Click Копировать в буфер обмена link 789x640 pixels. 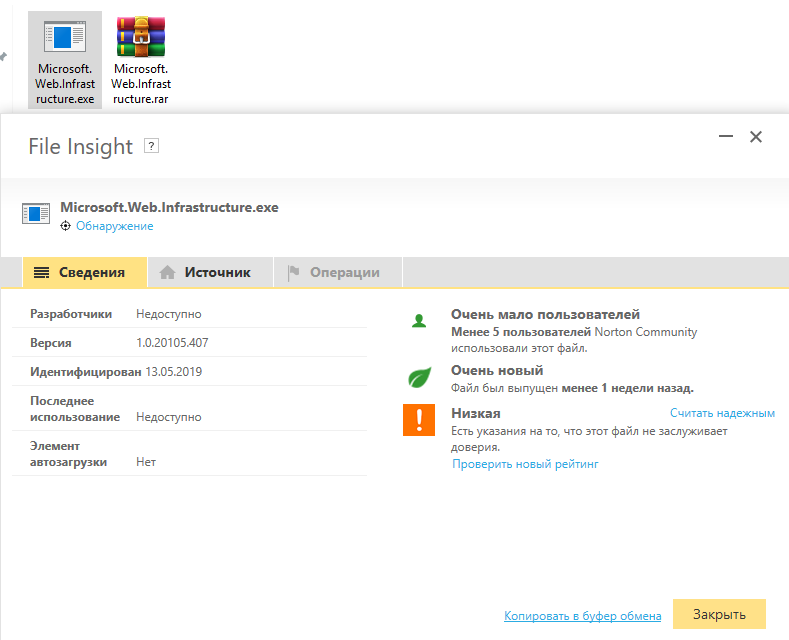click(583, 616)
